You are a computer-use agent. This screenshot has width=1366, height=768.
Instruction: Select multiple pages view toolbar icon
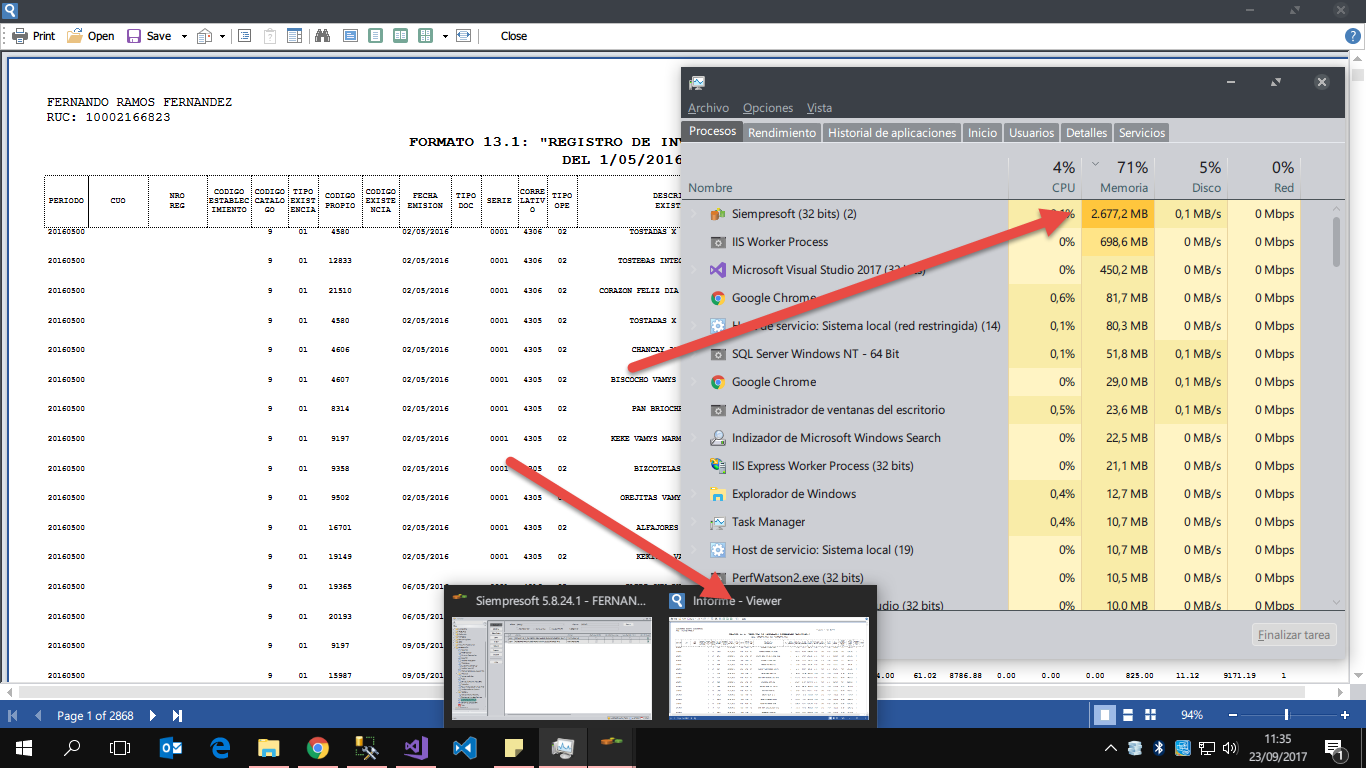click(x=425, y=36)
